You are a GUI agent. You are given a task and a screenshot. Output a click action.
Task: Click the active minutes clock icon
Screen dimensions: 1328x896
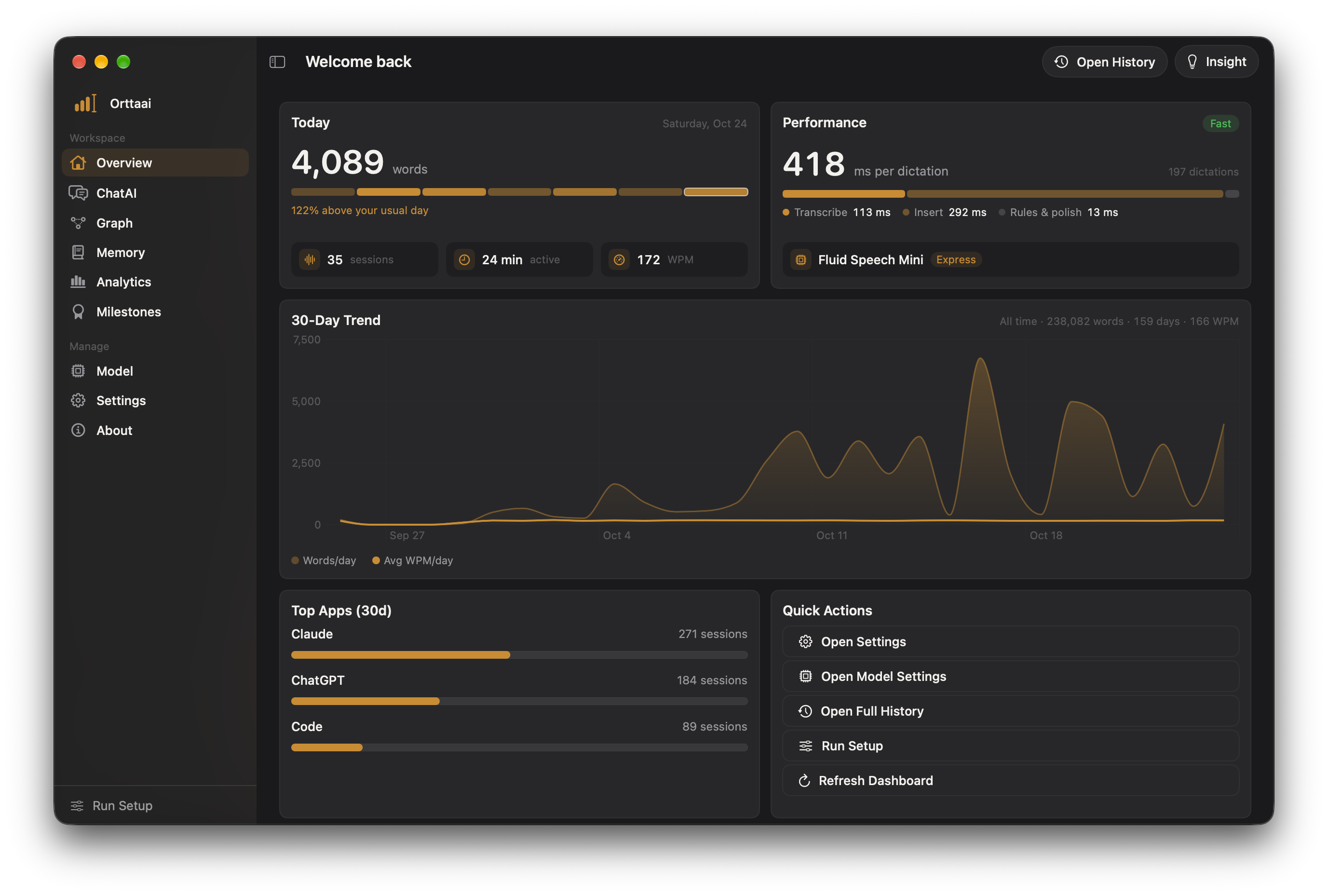point(464,259)
